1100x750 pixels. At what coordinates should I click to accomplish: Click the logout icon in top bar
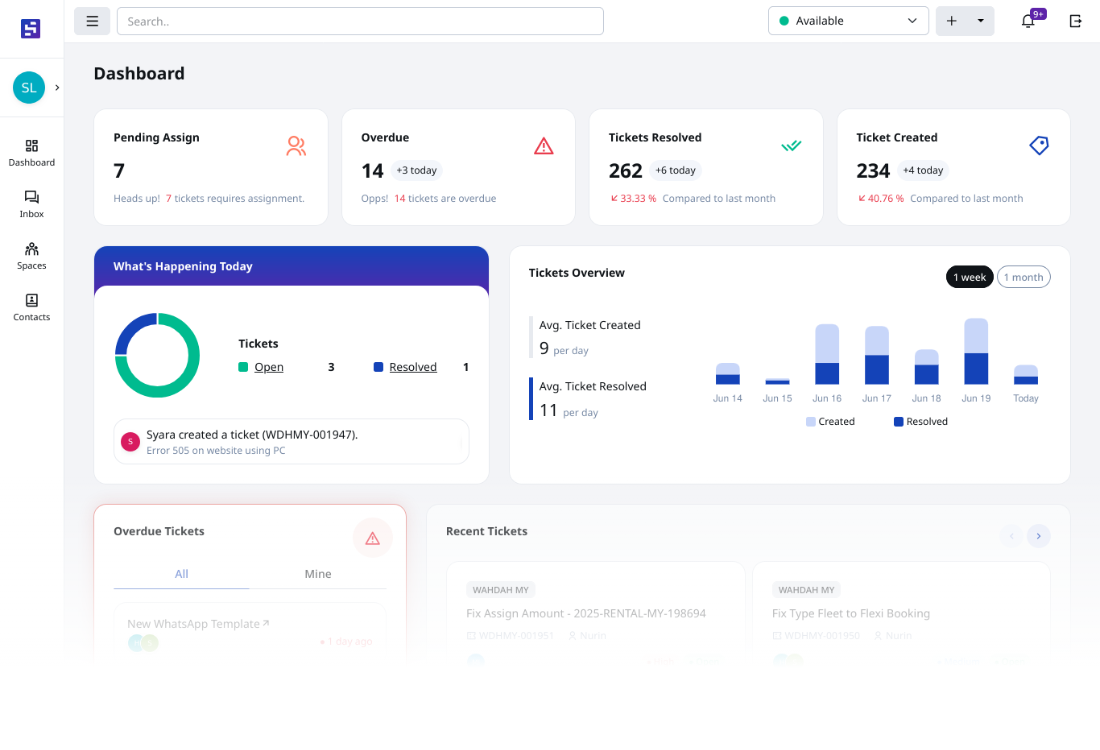1076,21
